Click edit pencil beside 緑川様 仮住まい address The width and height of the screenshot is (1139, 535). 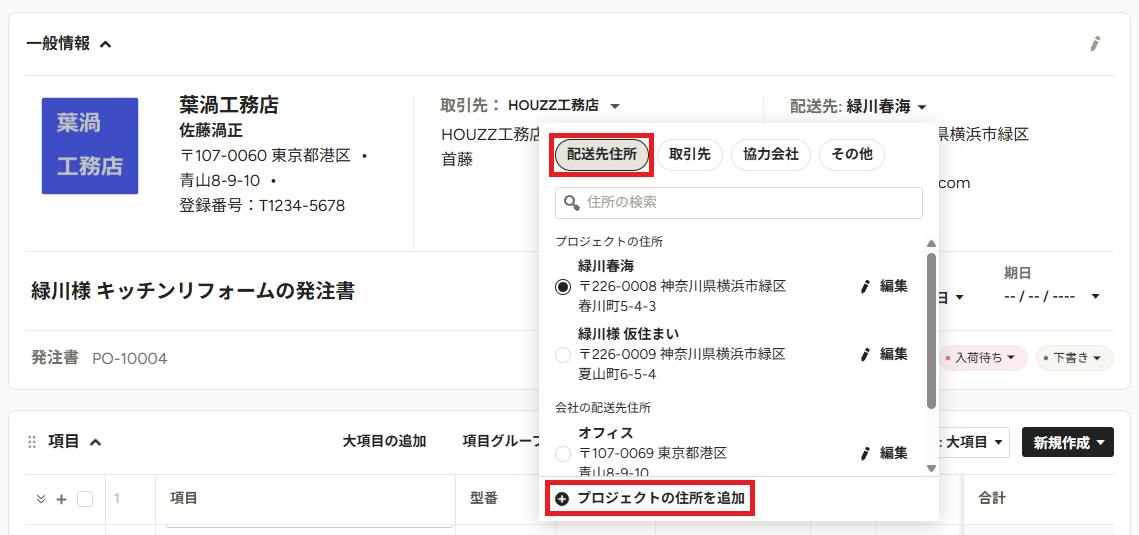(865, 354)
